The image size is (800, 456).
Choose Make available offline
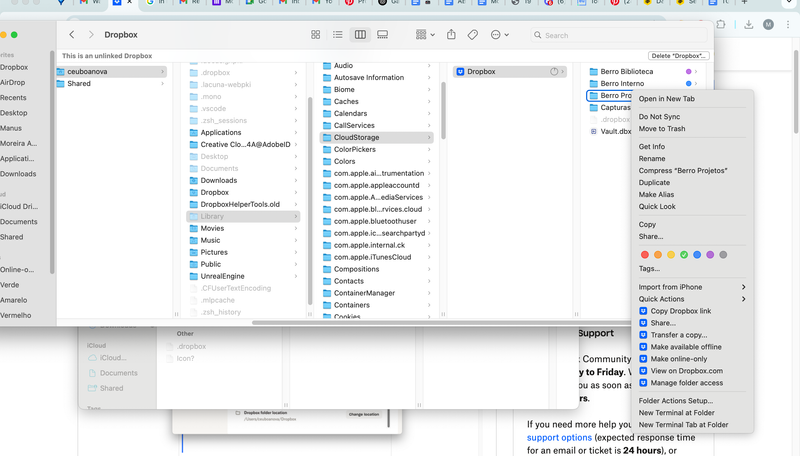685,347
